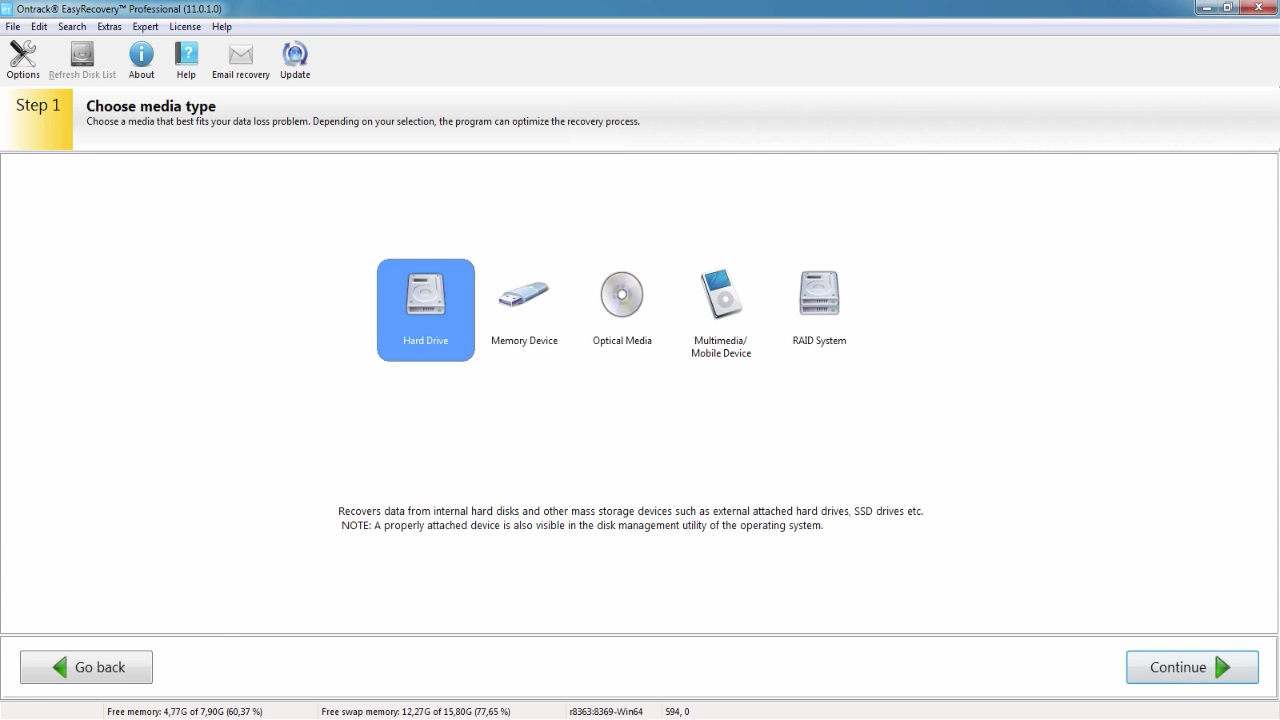The image size is (1280, 720).
Task: Open the Extras menu
Action: [109, 27]
